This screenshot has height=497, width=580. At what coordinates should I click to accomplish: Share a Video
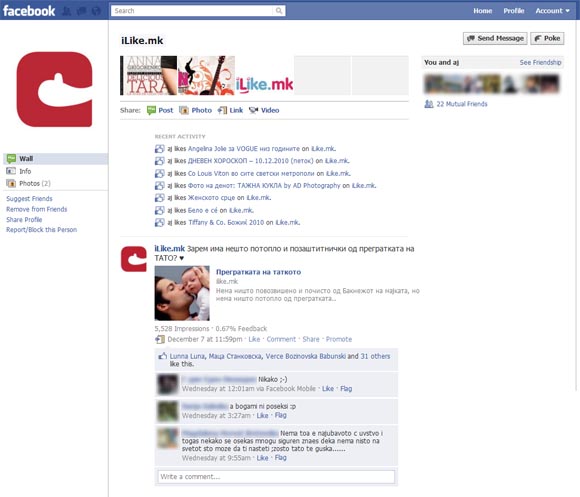(x=270, y=110)
